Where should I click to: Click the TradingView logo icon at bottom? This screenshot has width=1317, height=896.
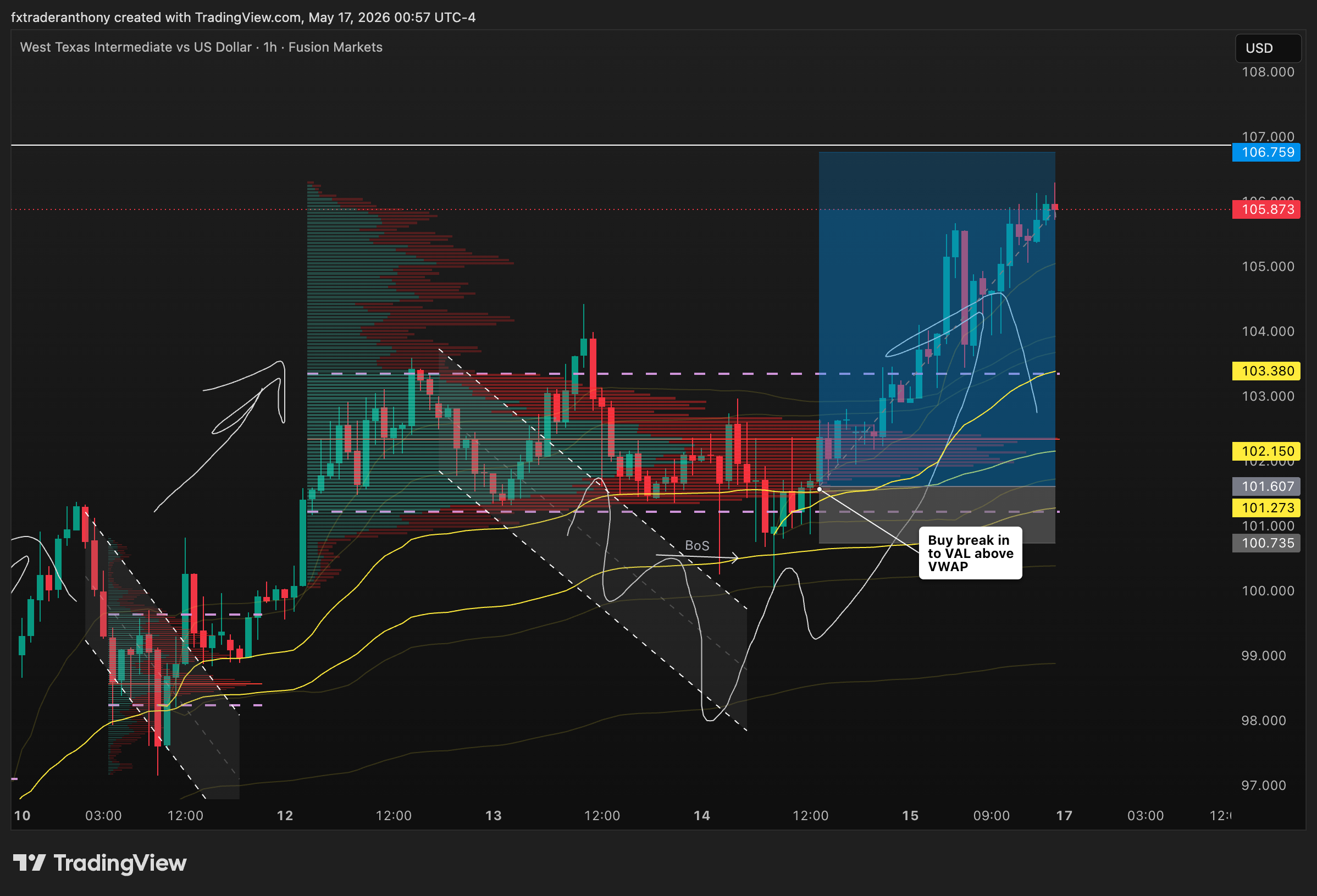point(29,862)
